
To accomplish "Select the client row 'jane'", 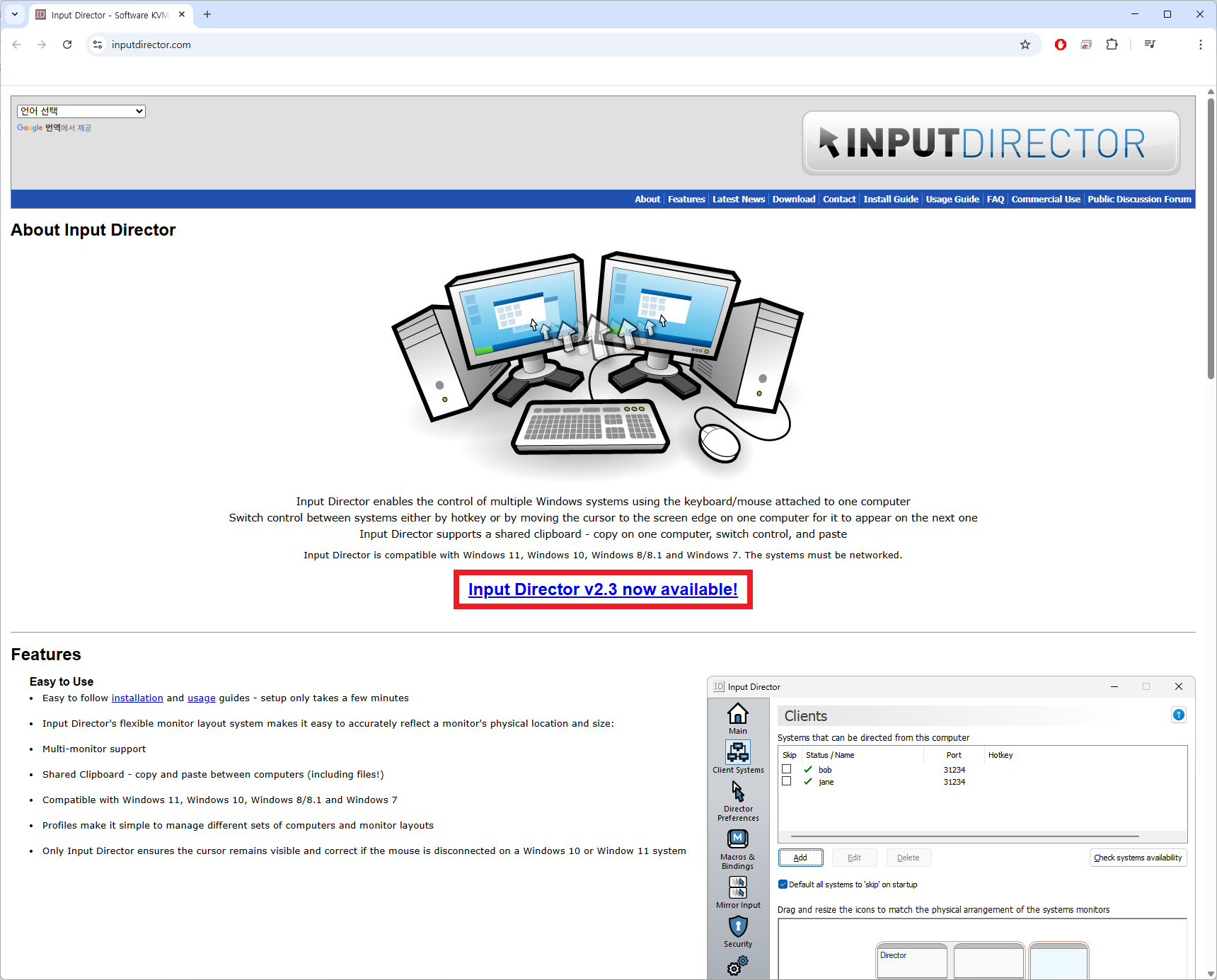I will 982,782.
